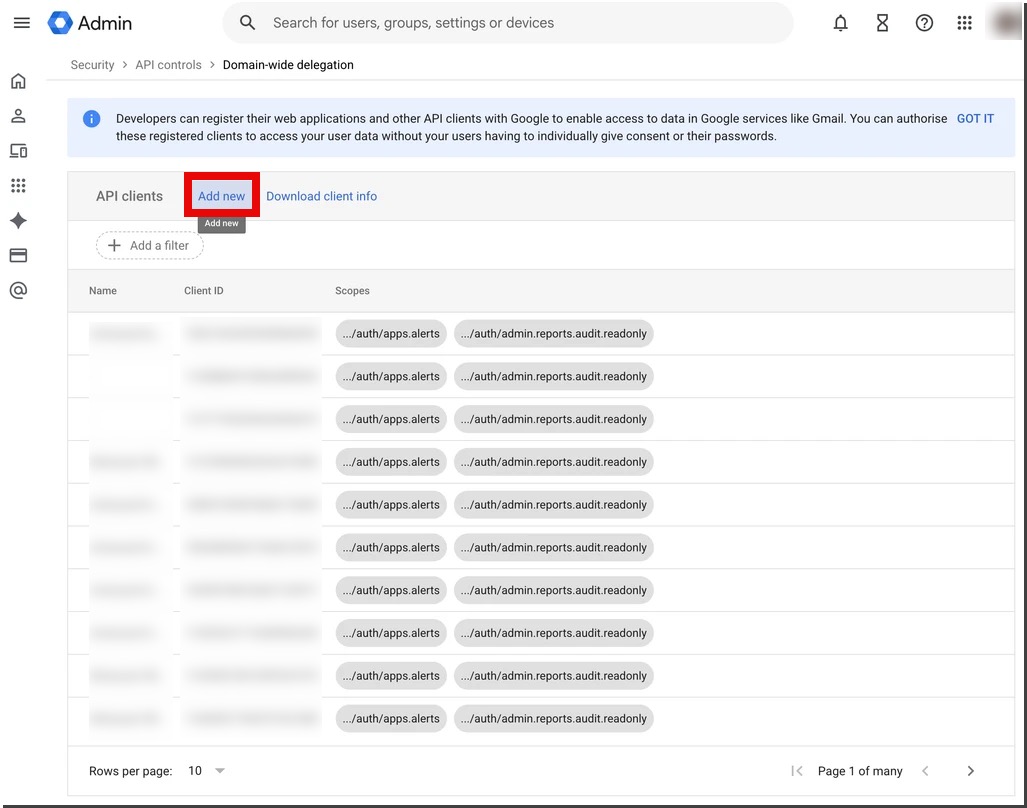Open the sparkle generative AI icon

coord(18,221)
